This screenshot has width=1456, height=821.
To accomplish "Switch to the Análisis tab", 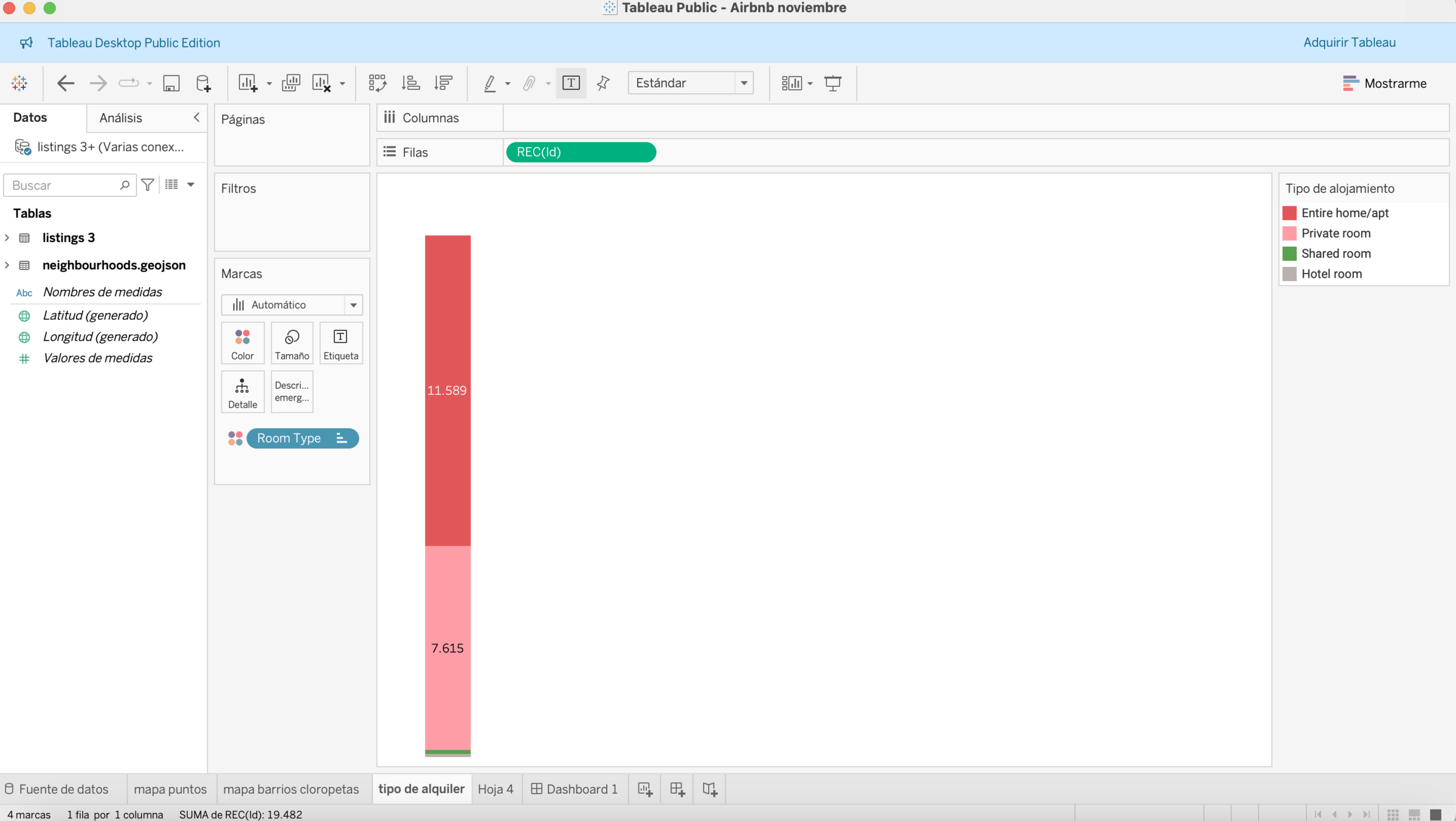I will click(120, 118).
